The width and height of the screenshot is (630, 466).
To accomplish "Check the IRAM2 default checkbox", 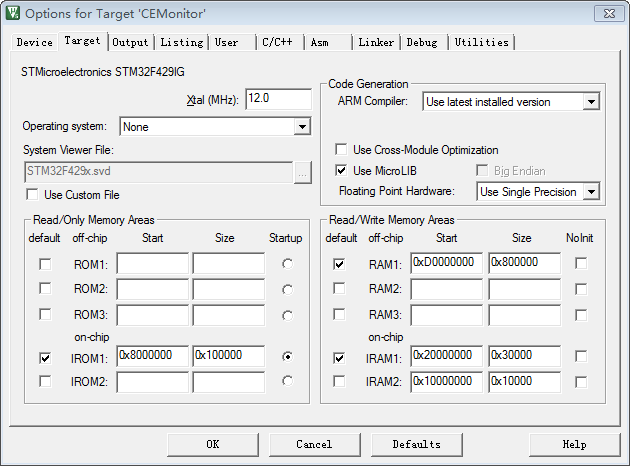I will coord(339,381).
